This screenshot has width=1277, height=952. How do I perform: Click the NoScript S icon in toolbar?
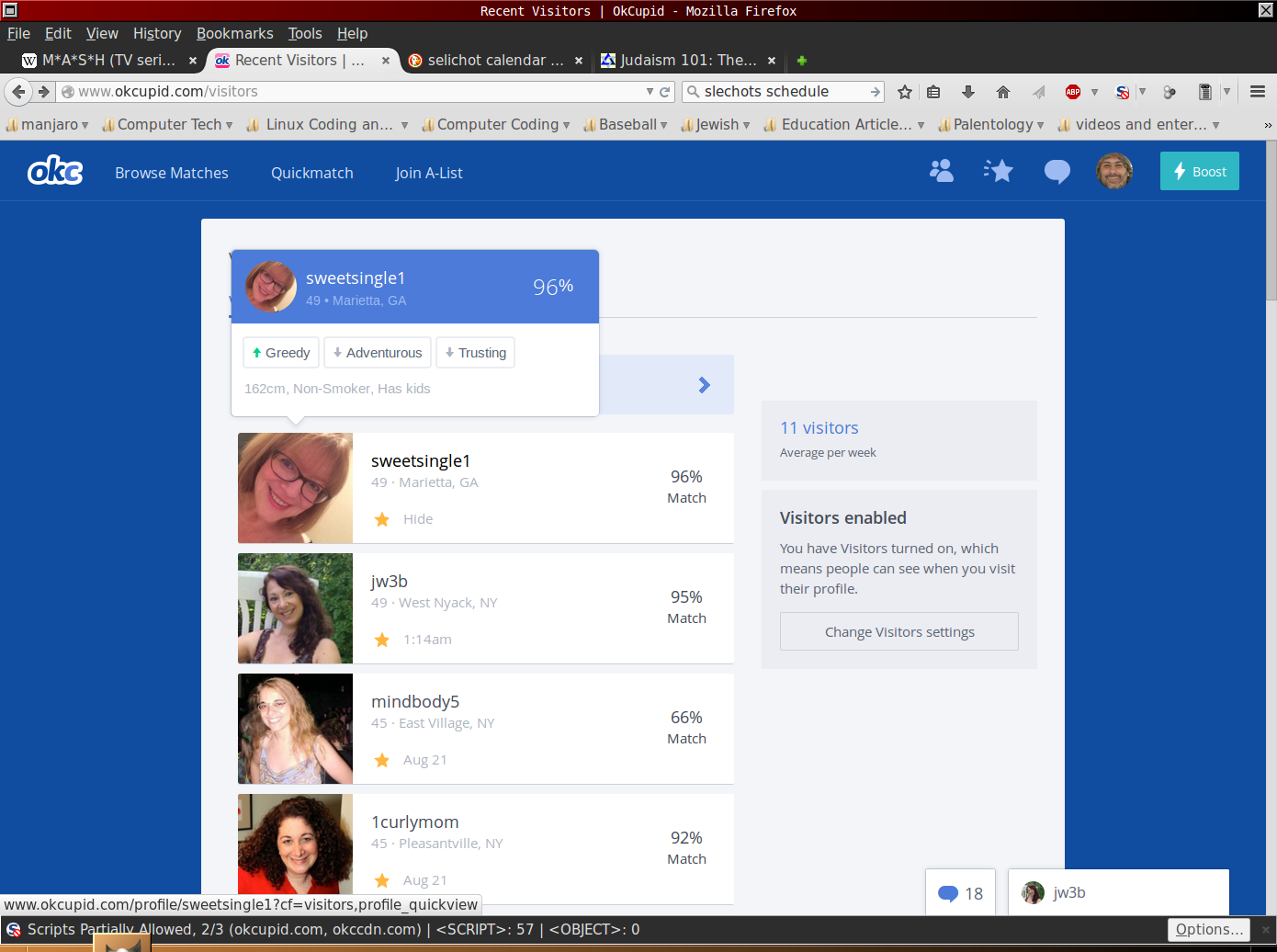point(1123,92)
